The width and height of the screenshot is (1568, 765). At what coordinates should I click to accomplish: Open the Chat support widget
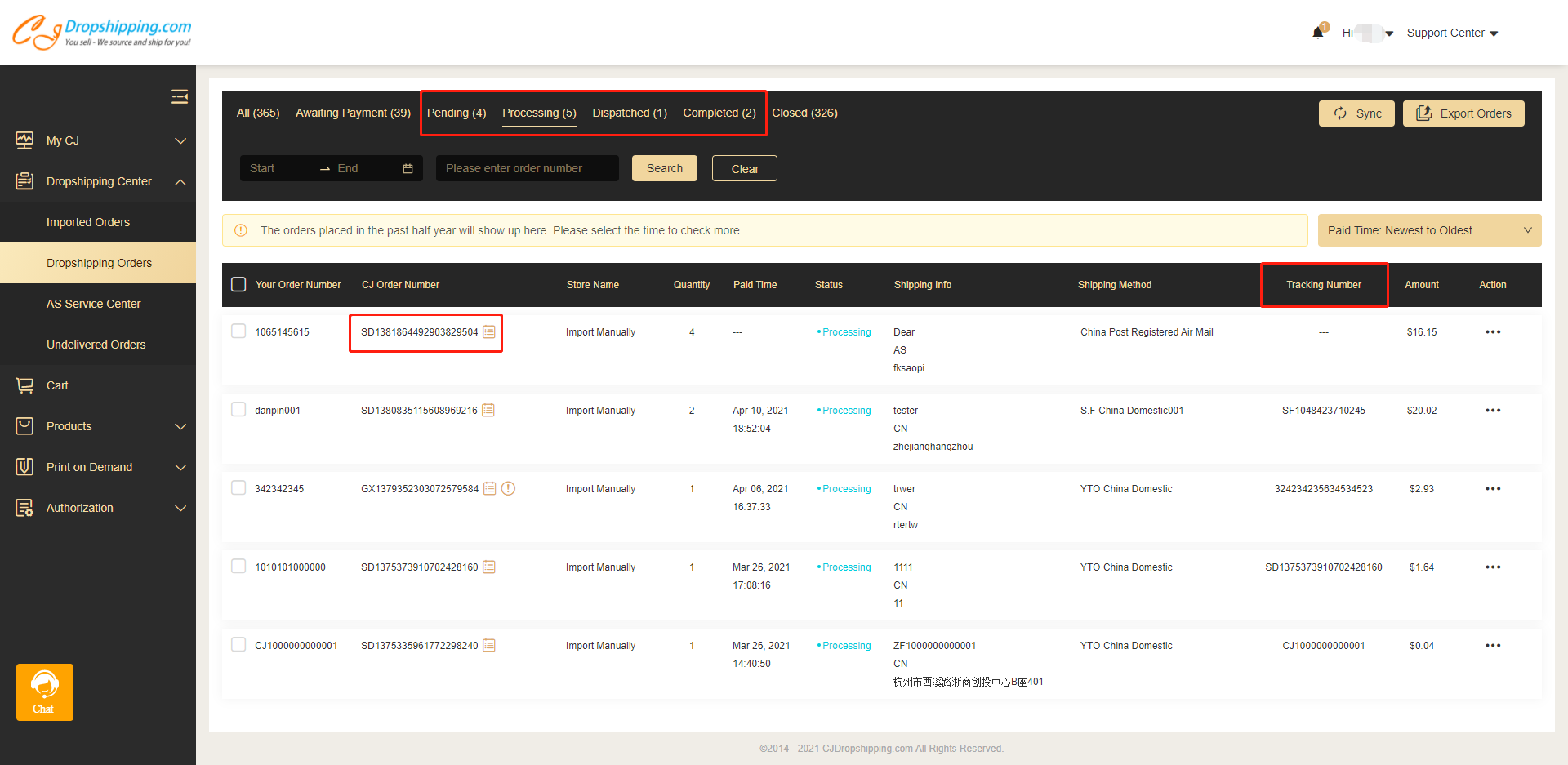pyautogui.click(x=44, y=692)
